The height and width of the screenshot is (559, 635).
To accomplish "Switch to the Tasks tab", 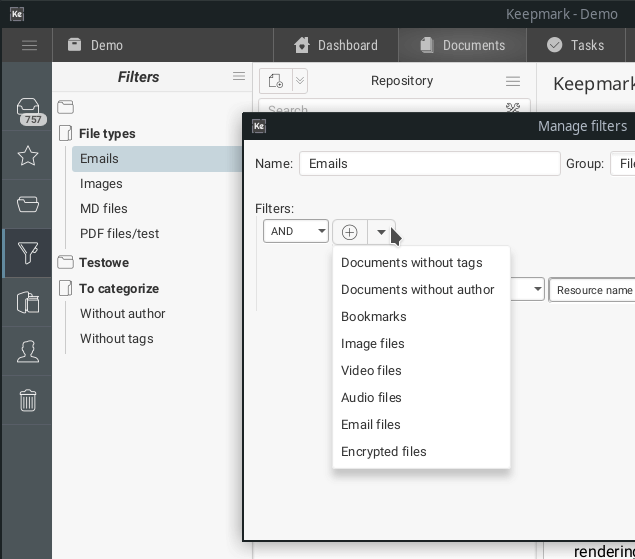I will coord(575,45).
